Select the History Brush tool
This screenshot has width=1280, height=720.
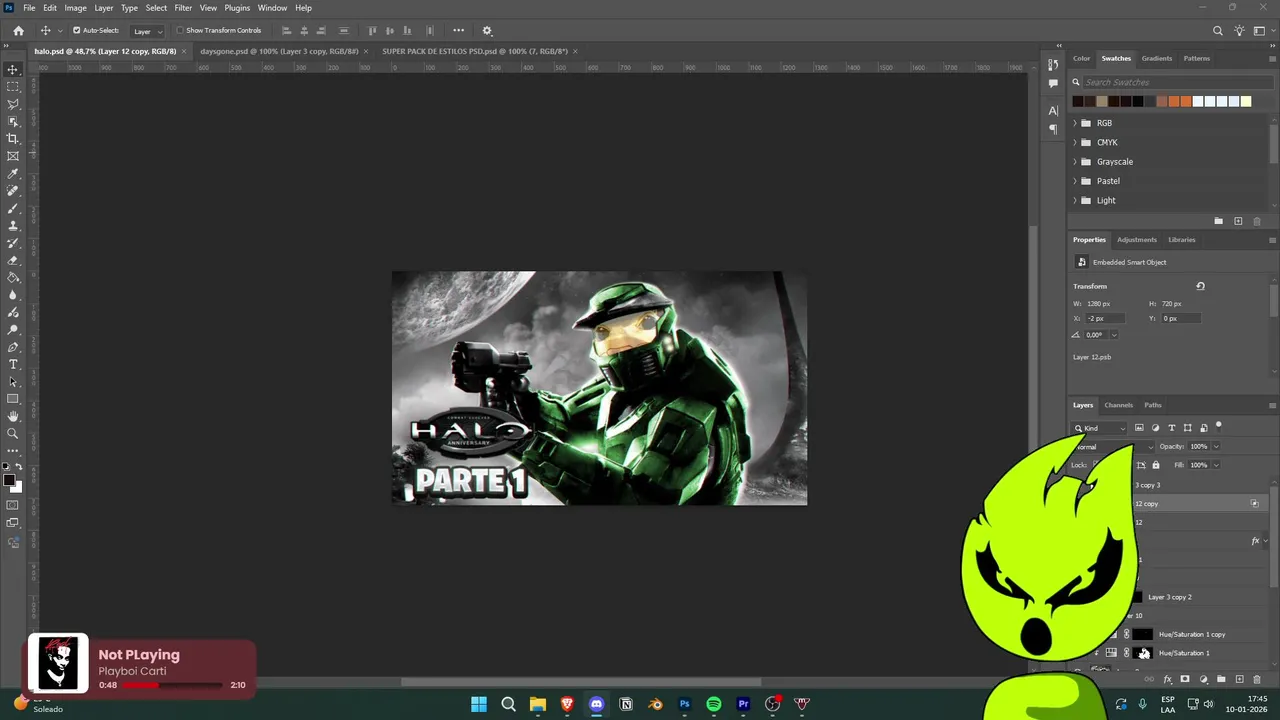13,243
